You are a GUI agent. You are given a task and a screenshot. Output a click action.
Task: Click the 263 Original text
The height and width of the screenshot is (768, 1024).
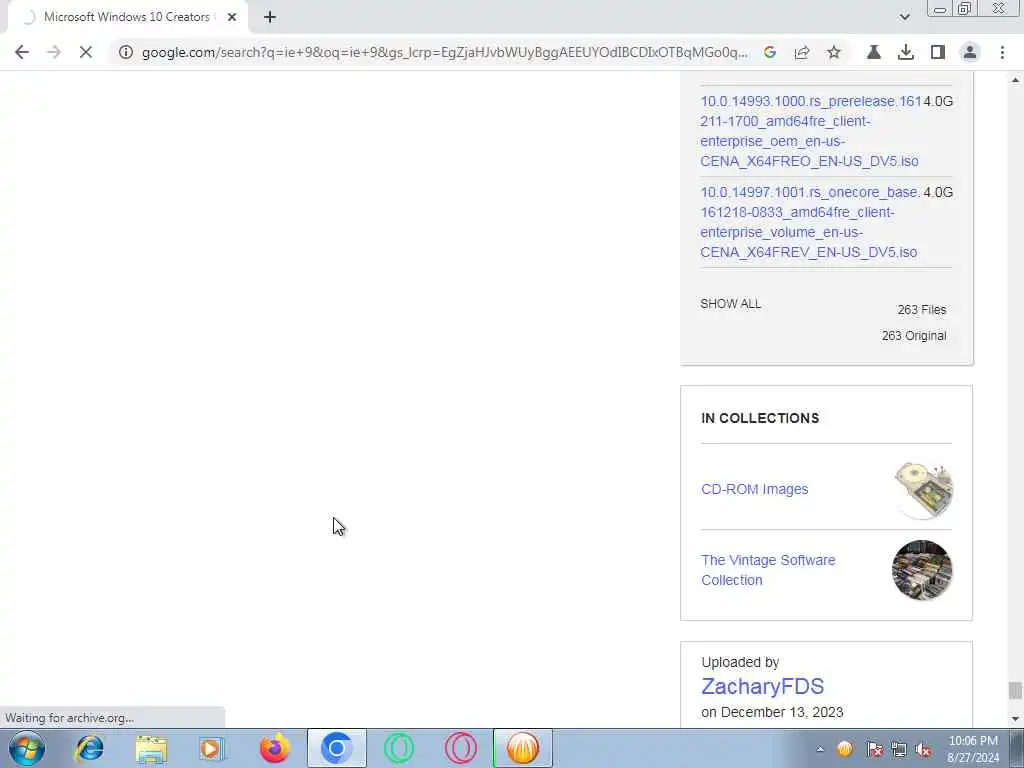coord(914,336)
